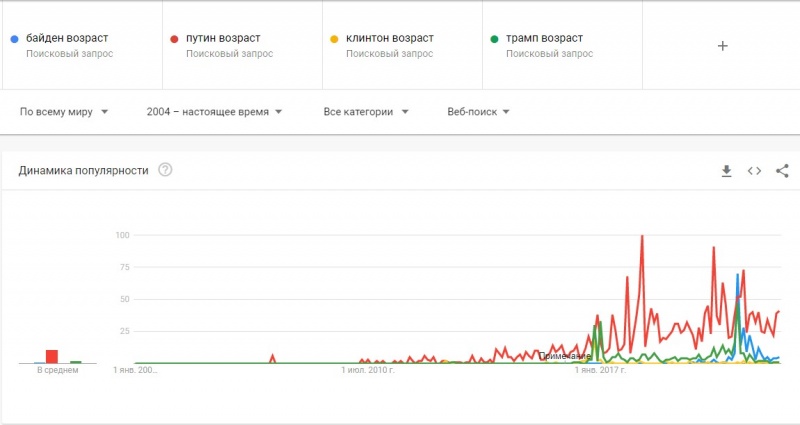Expand the Веб-поиск search type dropdown
800x425 pixels.
pyautogui.click(x=478, y=112)
